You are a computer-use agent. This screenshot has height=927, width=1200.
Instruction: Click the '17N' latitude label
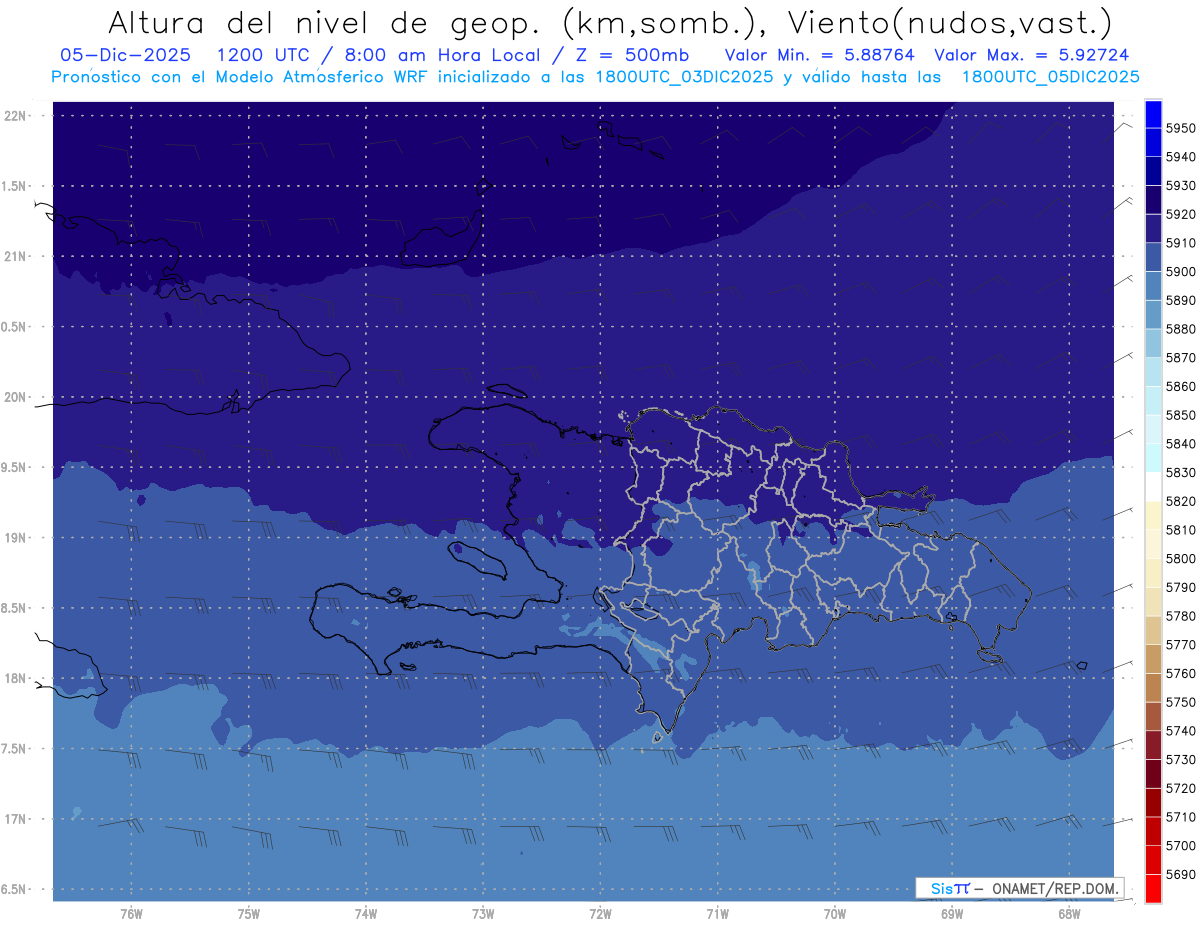pos(16,819)
